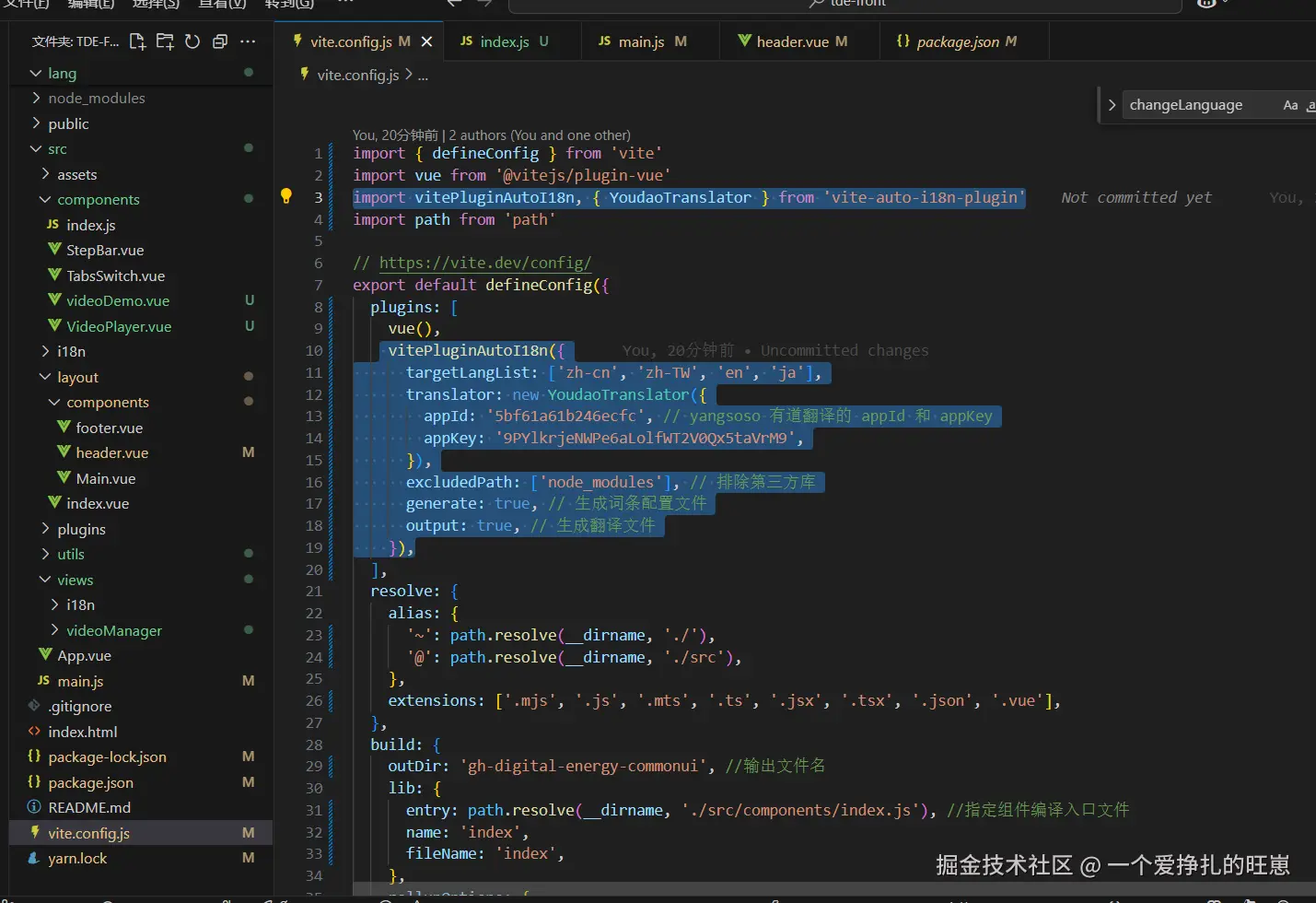
Task: Click the JS icon beside main.js in explorer
Action: [x=44, y=681]
